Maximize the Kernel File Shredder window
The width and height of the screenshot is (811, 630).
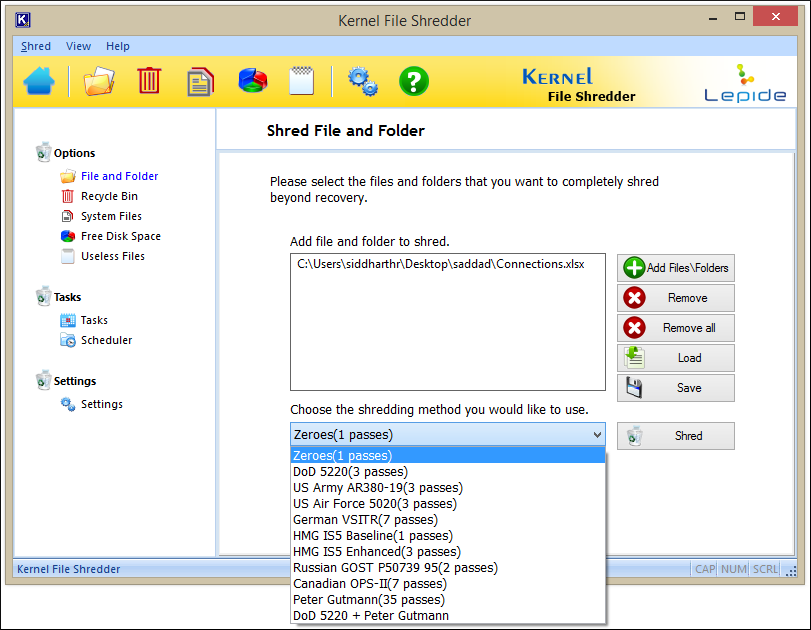tap(740, 17)
